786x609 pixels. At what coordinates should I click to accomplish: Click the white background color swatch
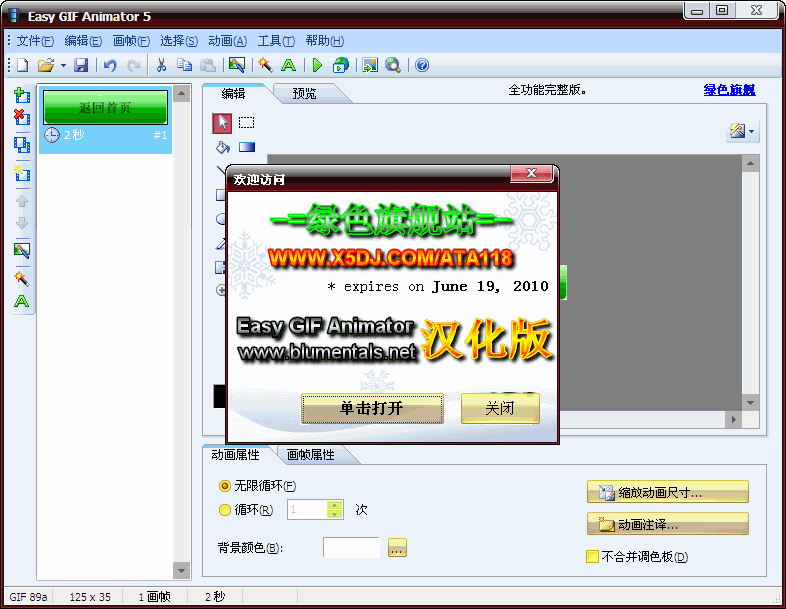pyautogui.click(x=351, y=547)
